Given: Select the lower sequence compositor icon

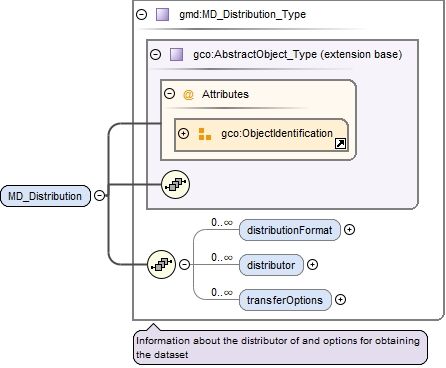Looking at the screenshot, I should 161,264.
